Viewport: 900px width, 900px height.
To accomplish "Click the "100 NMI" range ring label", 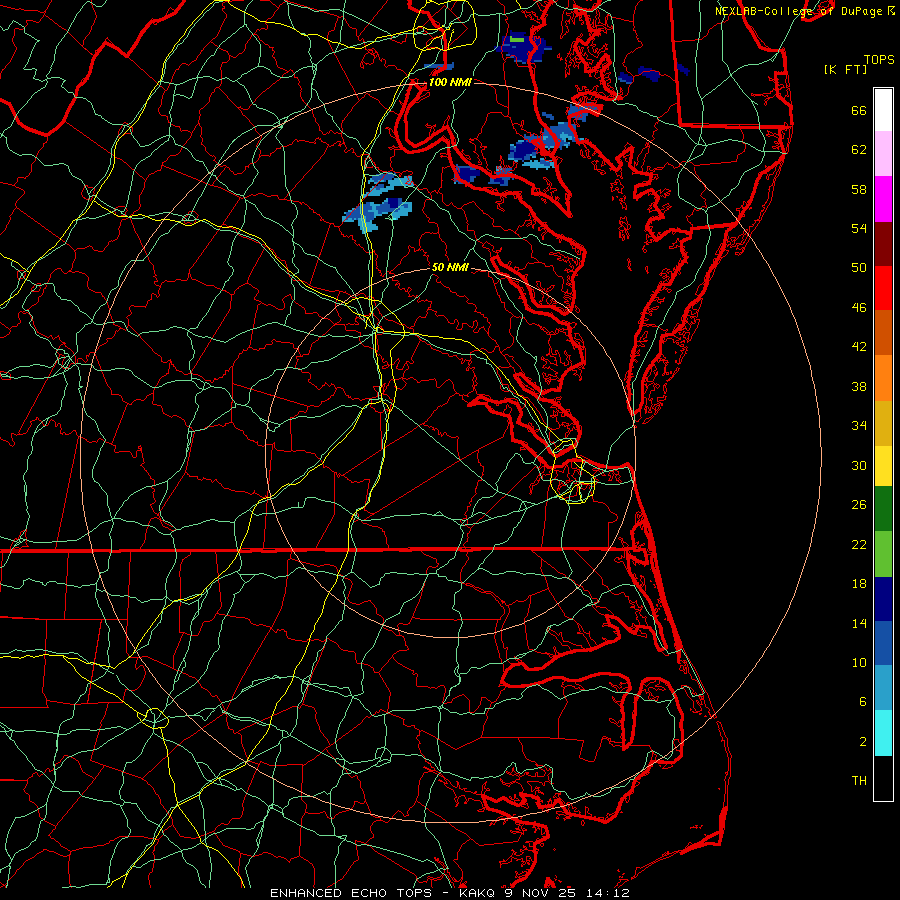I will tap(450, 82).
